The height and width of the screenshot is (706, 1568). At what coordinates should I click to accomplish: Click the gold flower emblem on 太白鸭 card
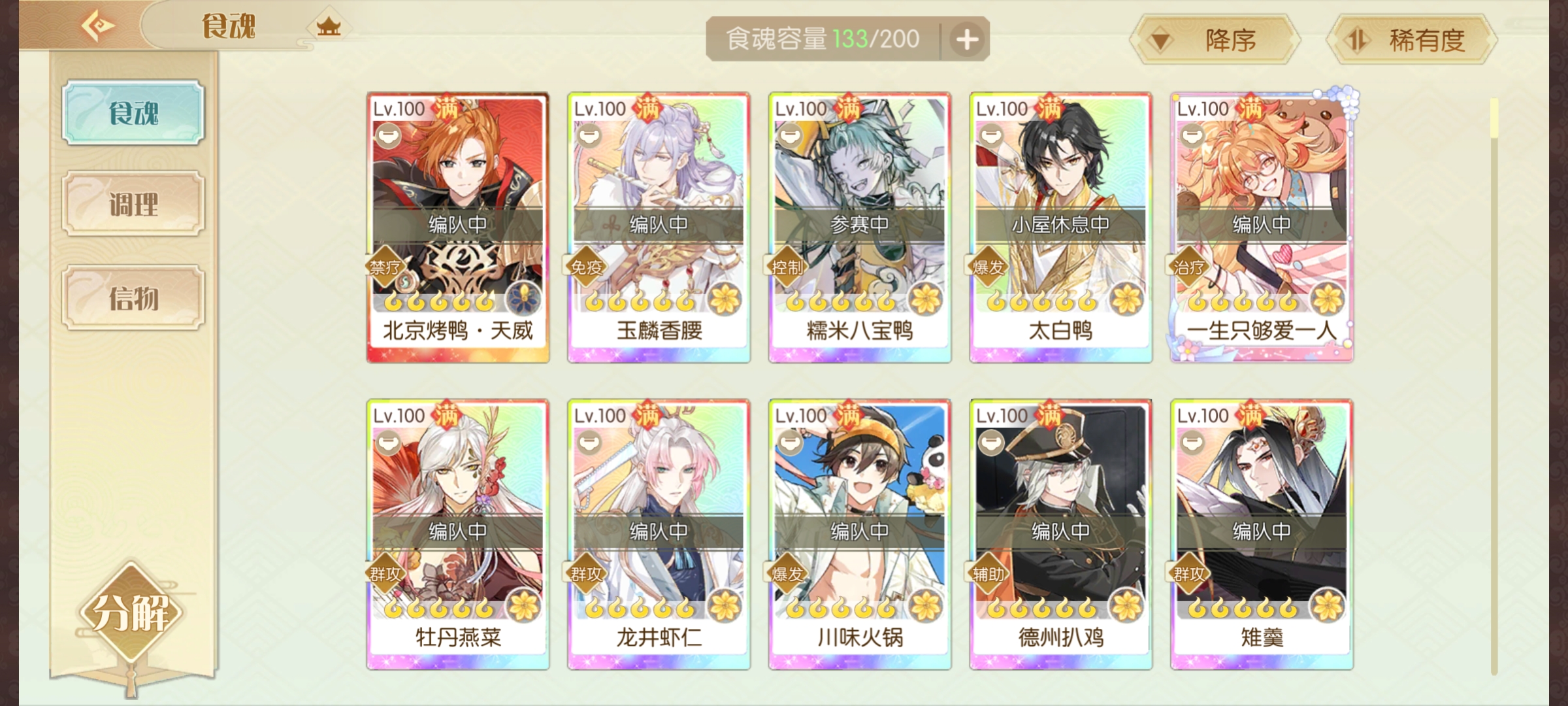(1126, 300)
